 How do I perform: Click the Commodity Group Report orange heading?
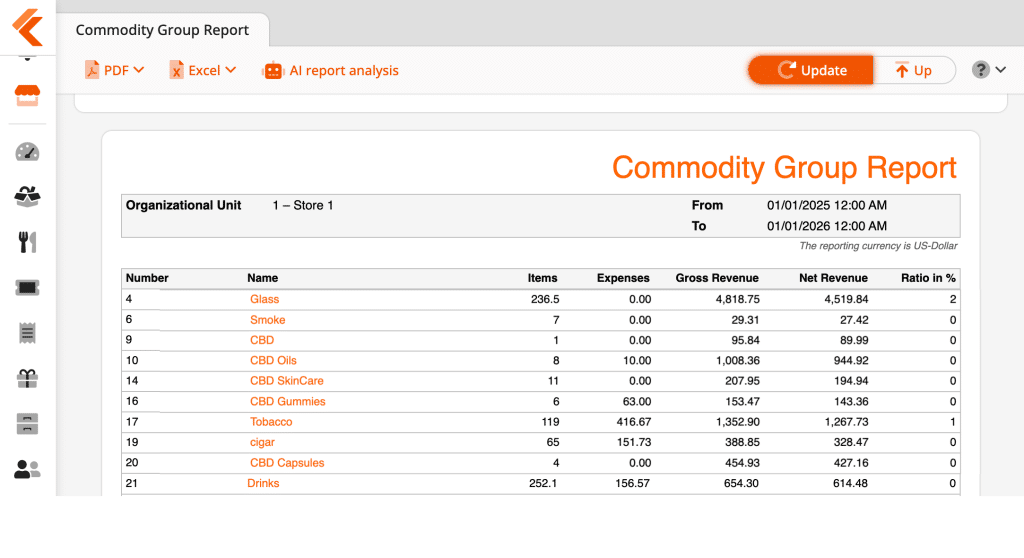pos(784,168)
